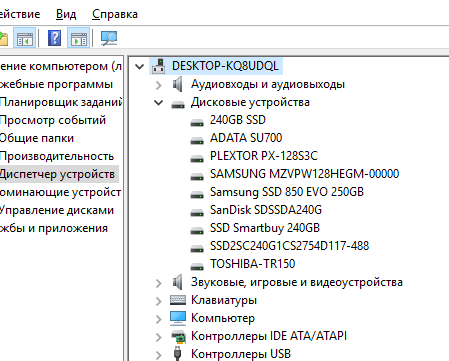Select the DESKTOP-KQ8UDQL computer name
449x361 pixels.
pyautogui.click(x=225, y=66)
